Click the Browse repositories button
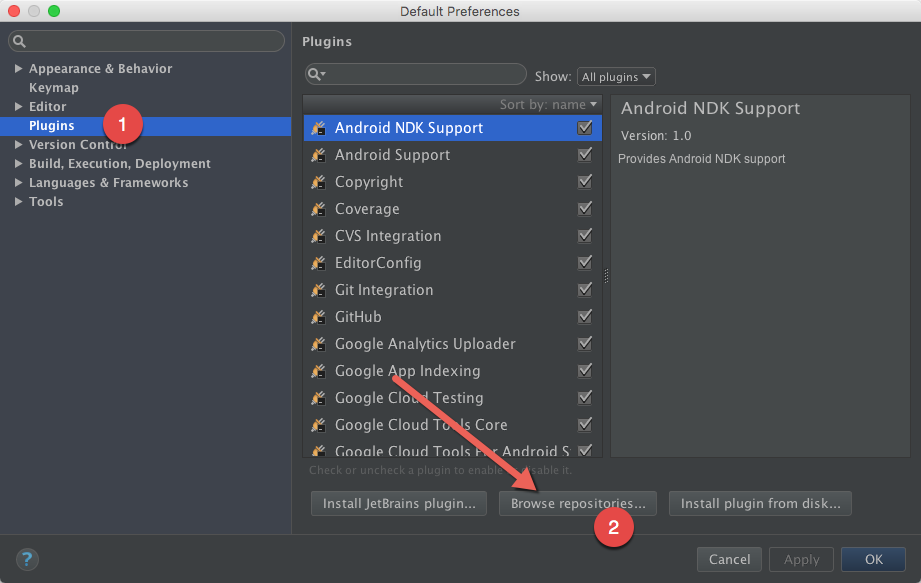This screenshot has height=583, width=921. click(577, 503)
